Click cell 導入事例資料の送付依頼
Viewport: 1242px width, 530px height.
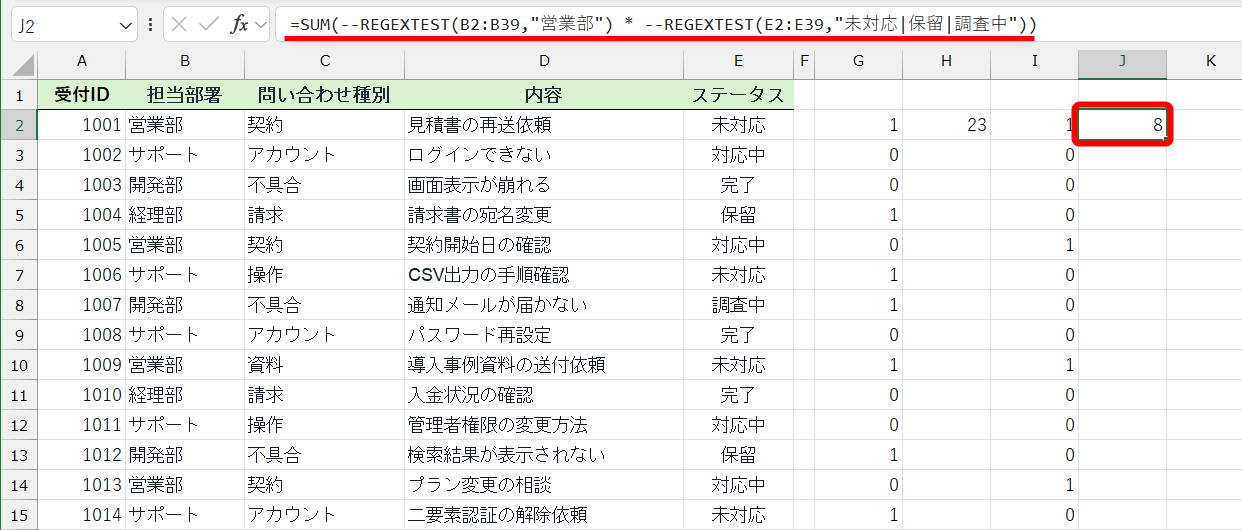544,365
